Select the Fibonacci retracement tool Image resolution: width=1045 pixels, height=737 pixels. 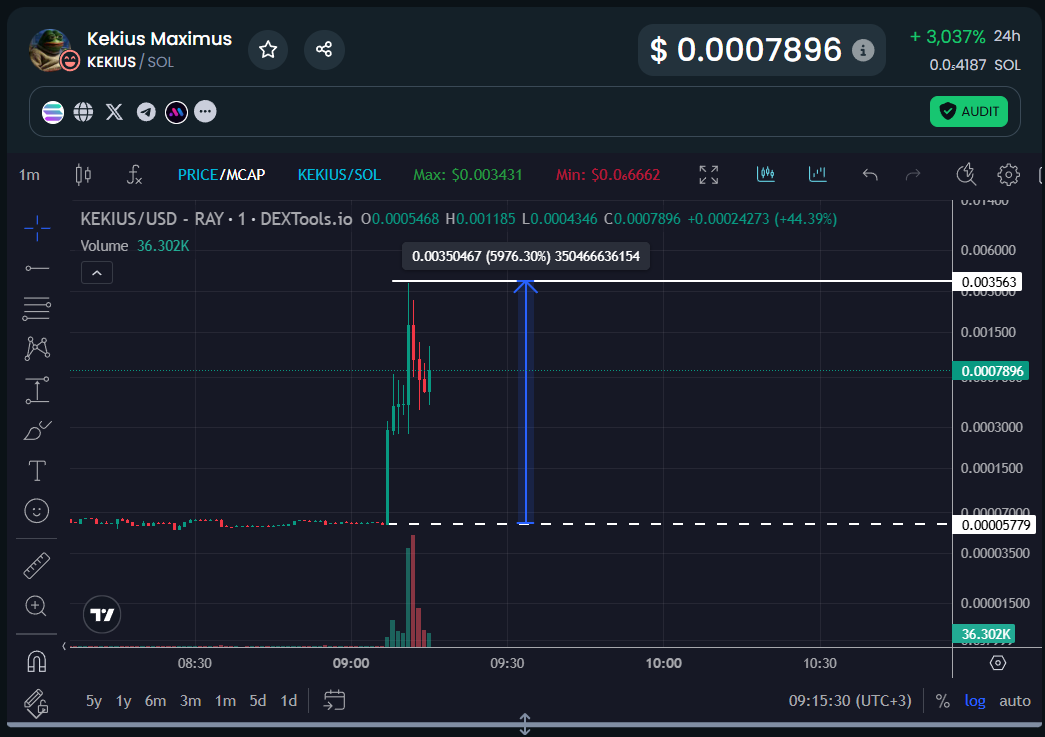37,309
